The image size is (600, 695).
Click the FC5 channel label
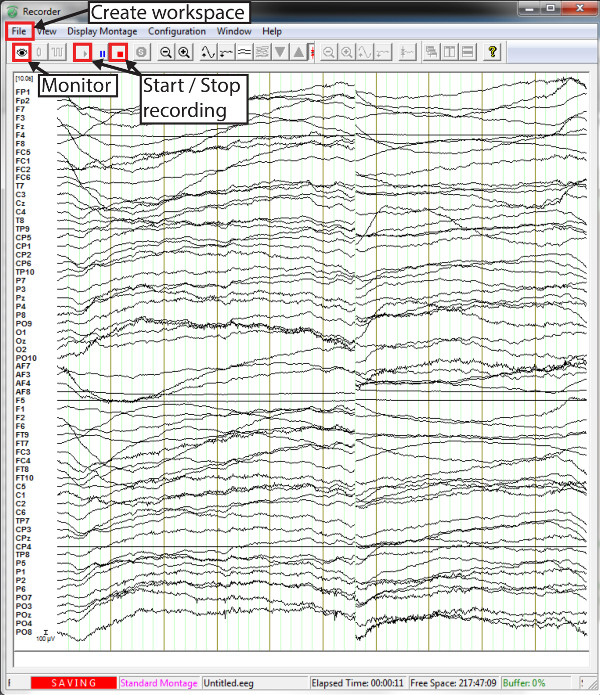[23, 152]
